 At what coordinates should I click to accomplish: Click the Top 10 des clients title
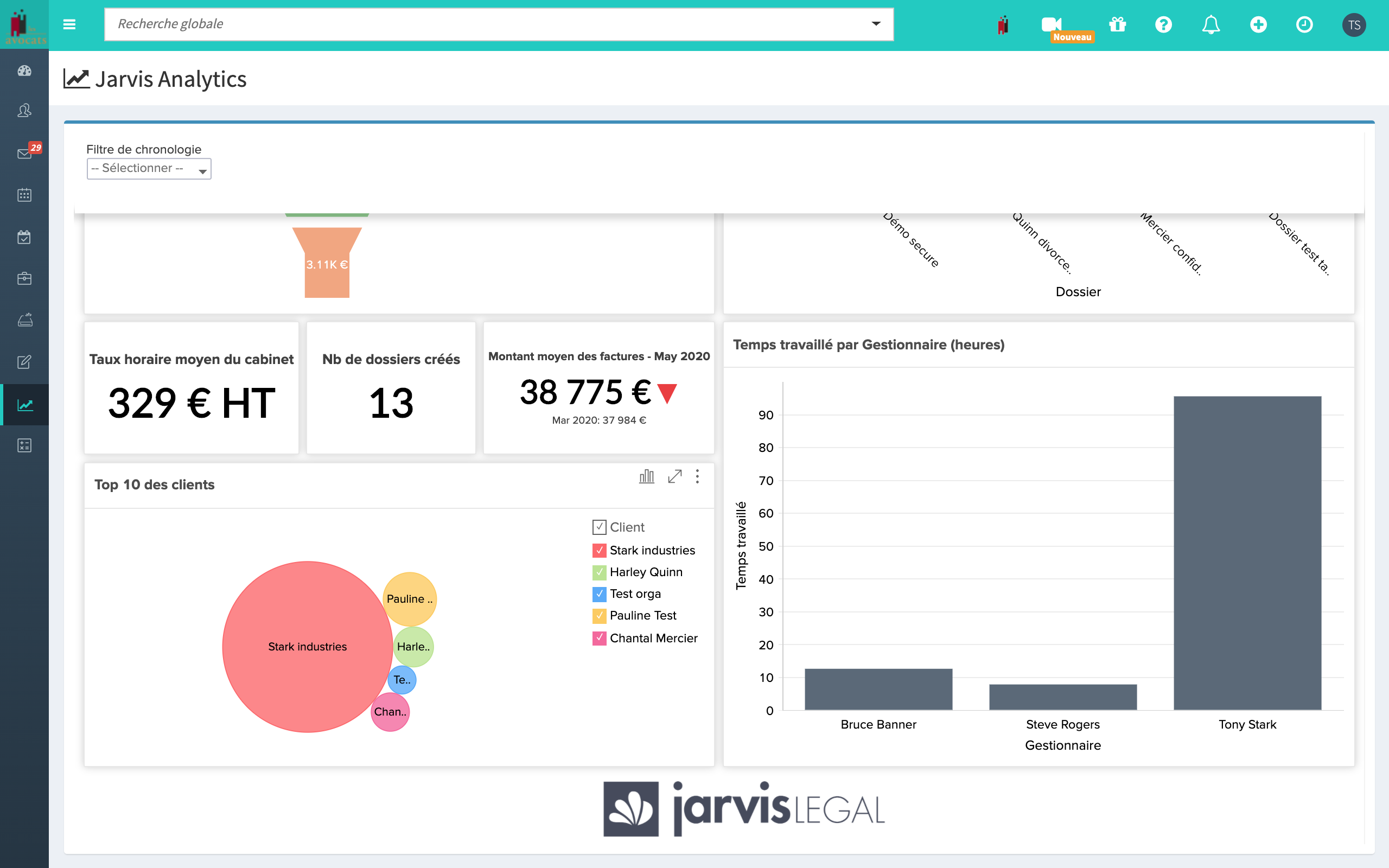[x=155, y=484]
